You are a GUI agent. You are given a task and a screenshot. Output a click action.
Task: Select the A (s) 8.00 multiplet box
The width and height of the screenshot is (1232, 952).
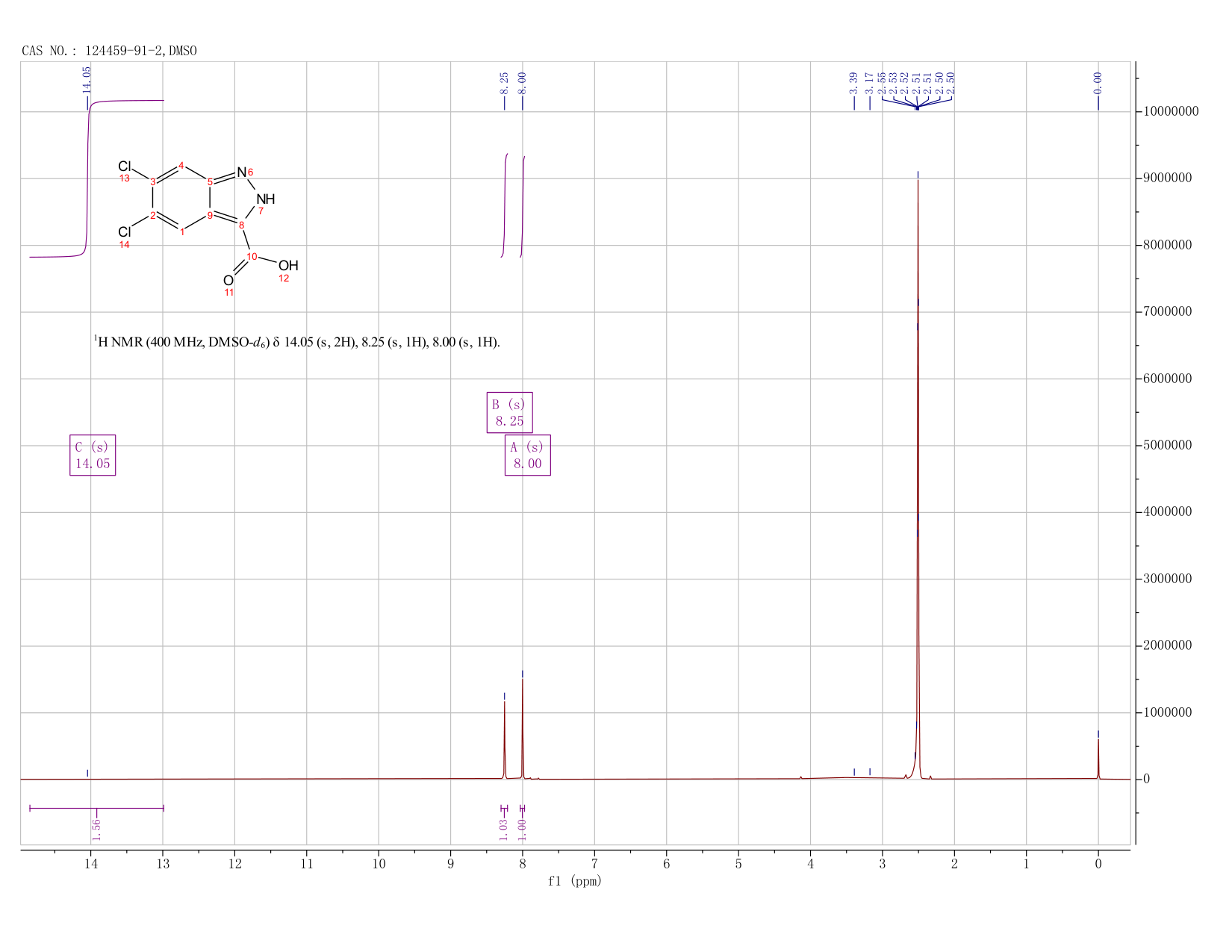(x=527, y=455)
